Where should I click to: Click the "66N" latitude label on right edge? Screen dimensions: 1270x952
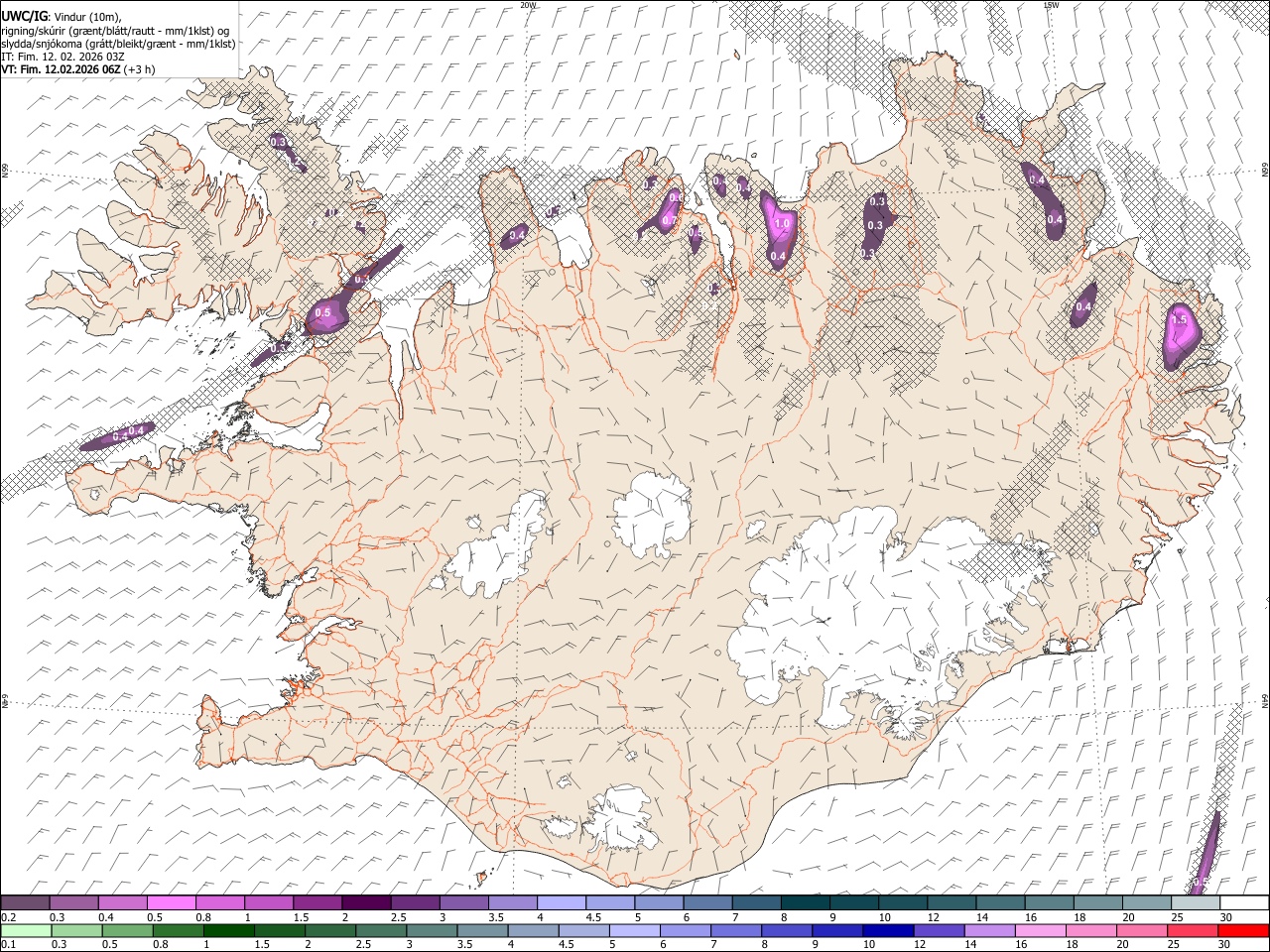coord(1265,172)
